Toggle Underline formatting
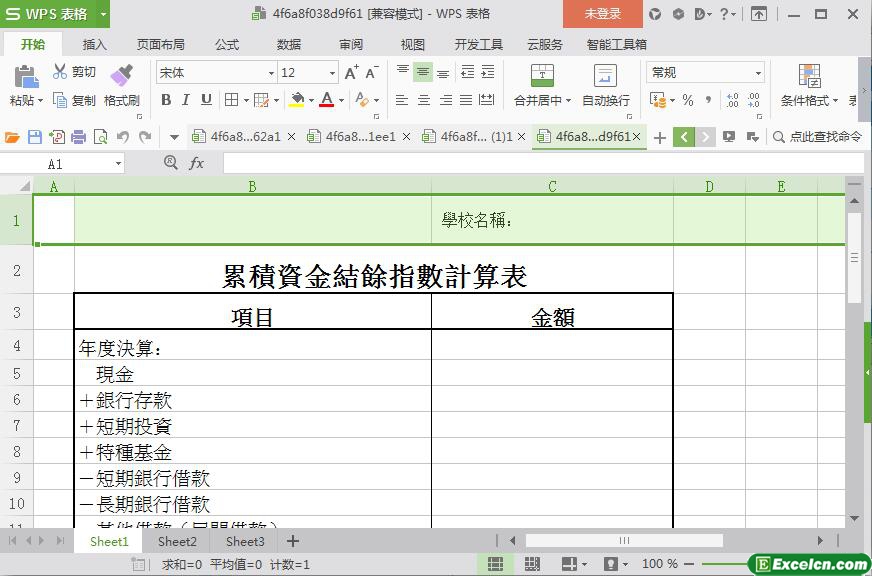The height and width of the screenshot is (576, 872). coord(206,100)
